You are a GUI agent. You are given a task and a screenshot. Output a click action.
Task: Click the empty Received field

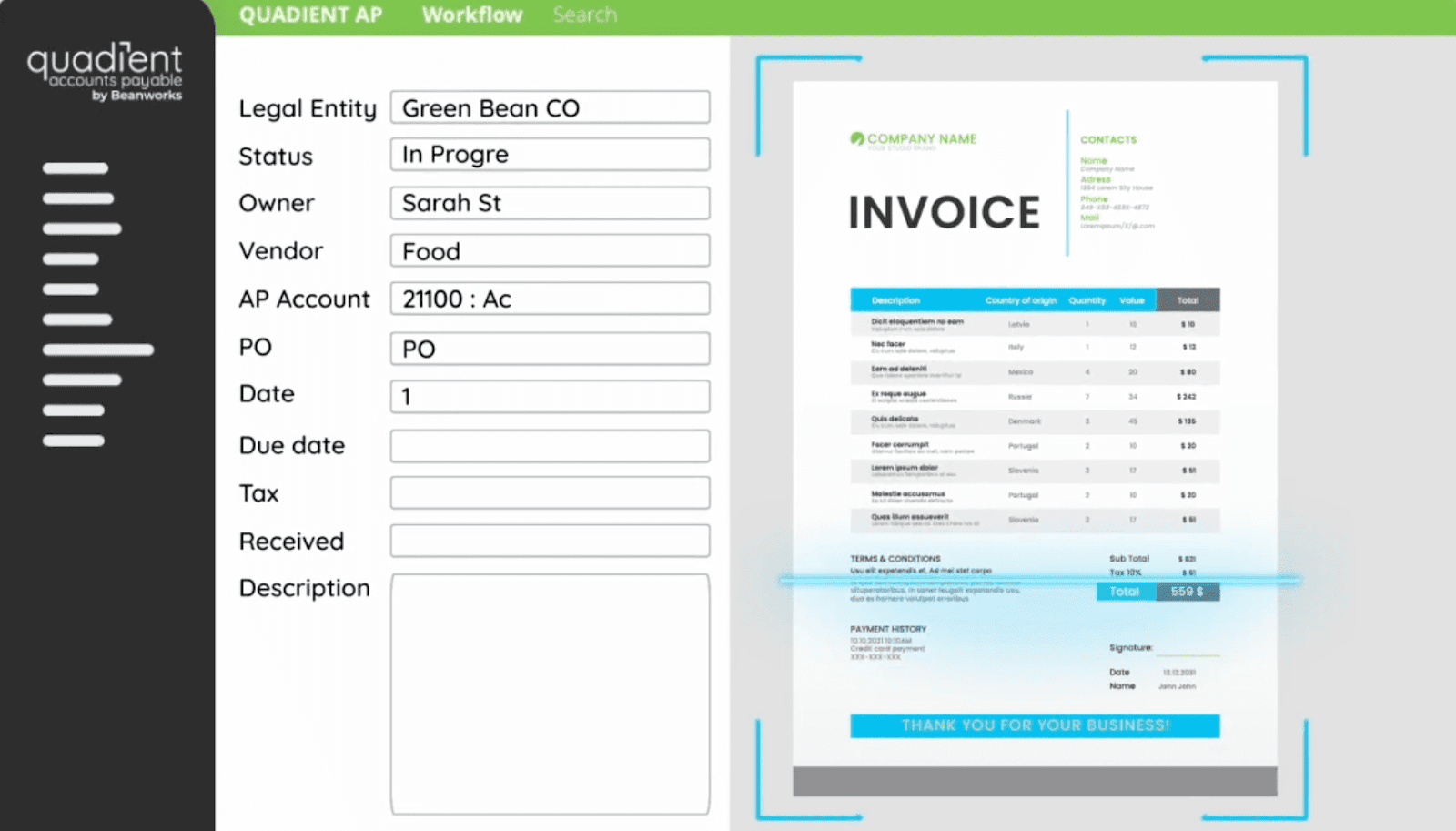[550, 541]
